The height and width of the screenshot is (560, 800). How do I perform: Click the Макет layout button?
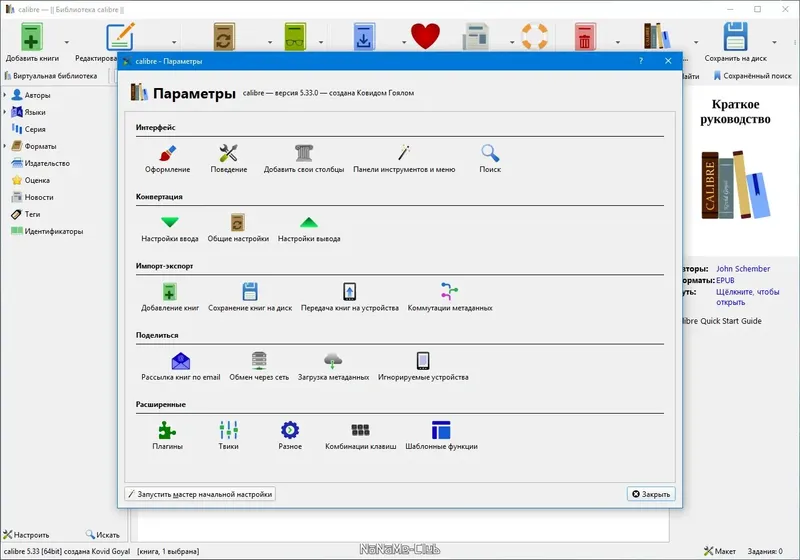coord(720,551)
